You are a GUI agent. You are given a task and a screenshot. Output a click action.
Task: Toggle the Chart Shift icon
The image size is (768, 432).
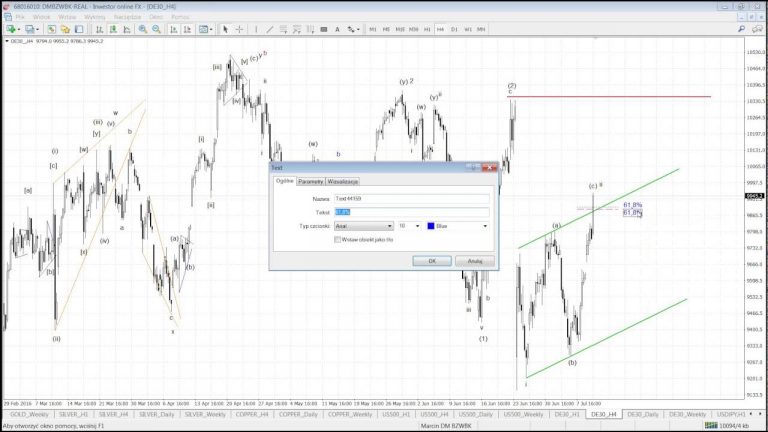coord(187,29)
